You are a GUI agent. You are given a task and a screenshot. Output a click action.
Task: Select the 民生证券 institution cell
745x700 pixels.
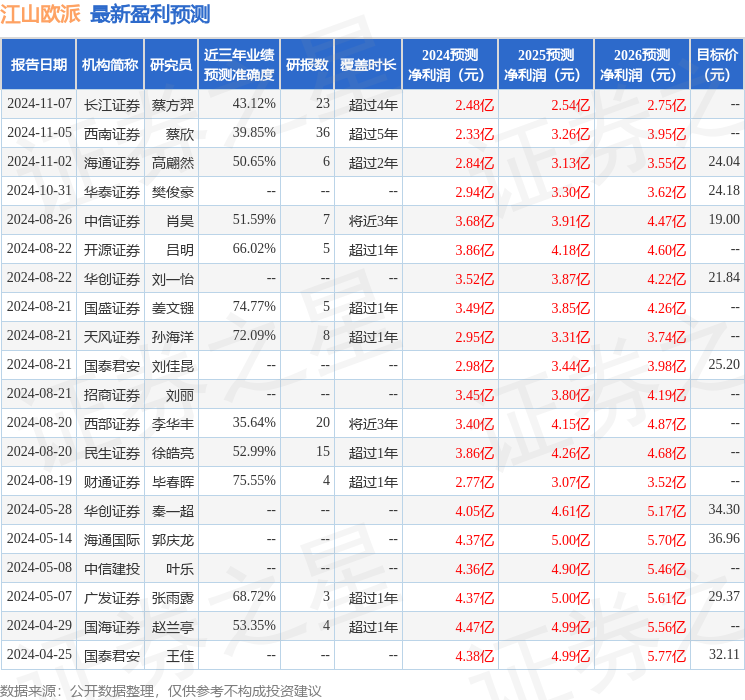coord(112,453)
